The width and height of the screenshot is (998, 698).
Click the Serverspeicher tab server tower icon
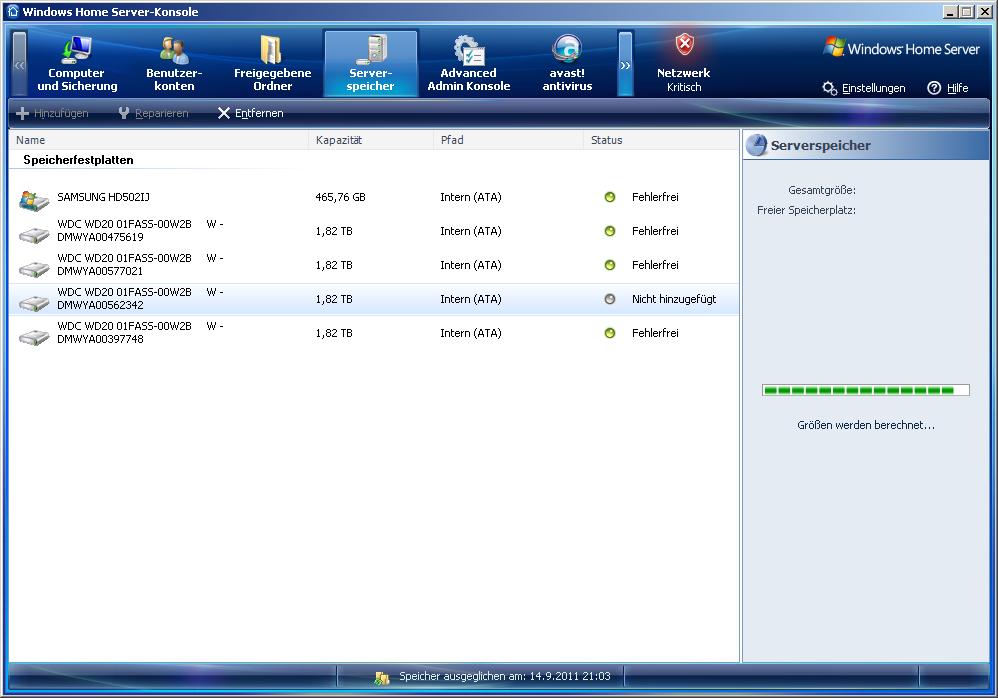[x=372, y=50]
